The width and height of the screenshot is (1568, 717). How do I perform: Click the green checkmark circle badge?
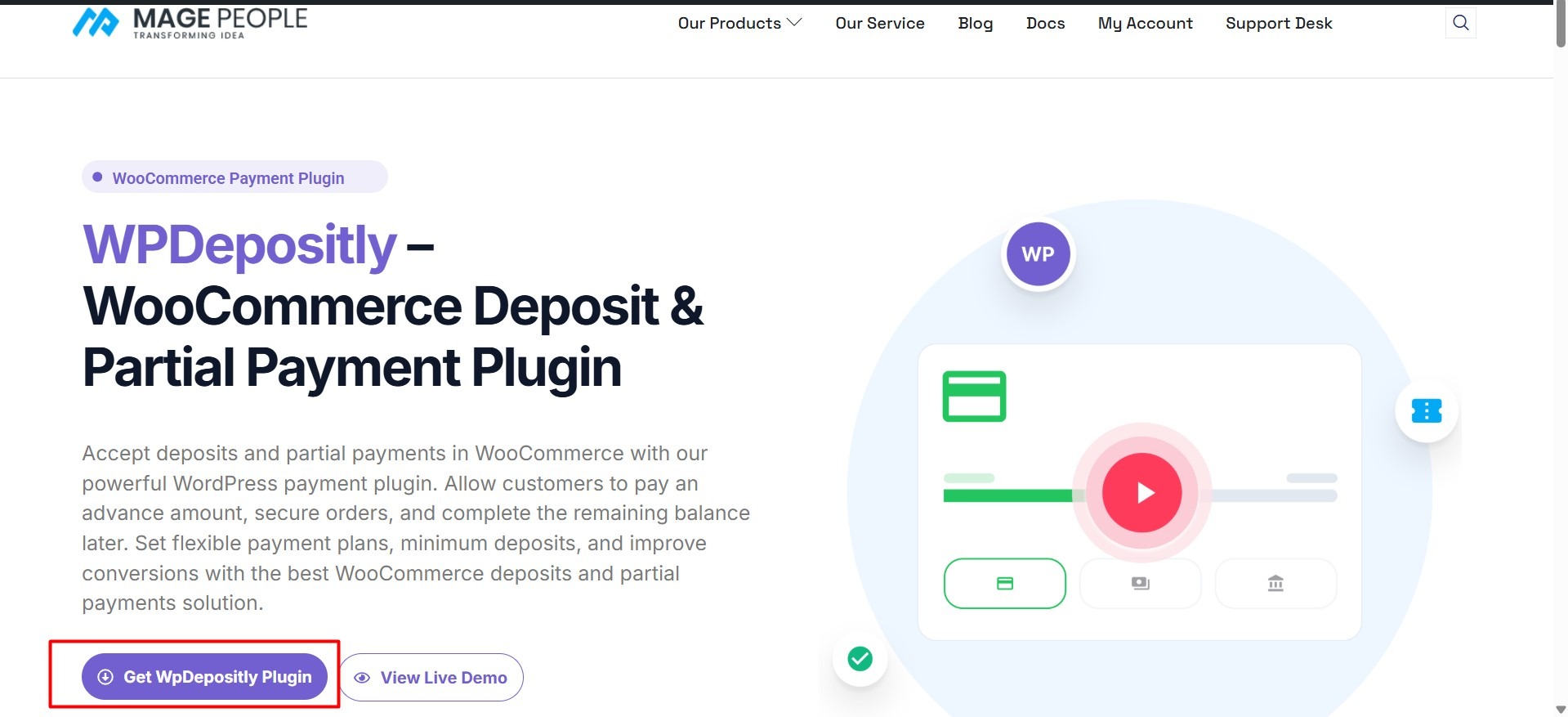(x=860, y=658)
